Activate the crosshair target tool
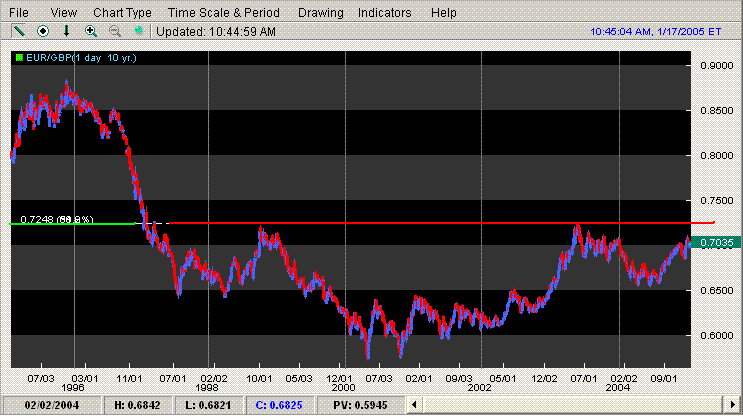The height and width of the screenshot is (416, 743). click(x=43, y=31)
